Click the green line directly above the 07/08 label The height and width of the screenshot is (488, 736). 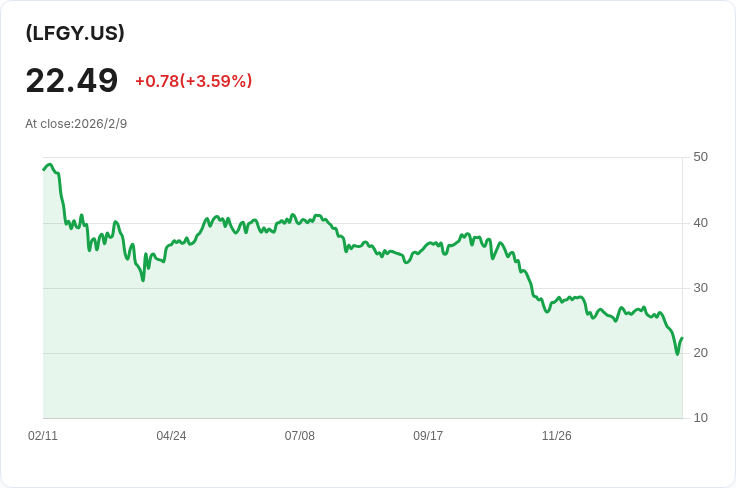pyautogui.click(x=300, y=221)
